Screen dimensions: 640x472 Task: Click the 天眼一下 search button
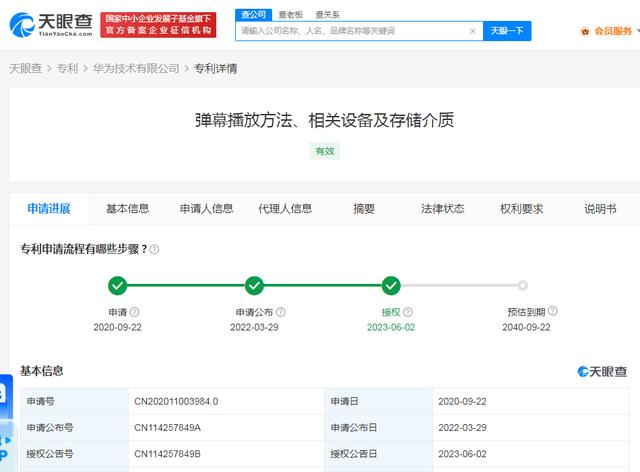pyautogui.click(x=507, y=31)
